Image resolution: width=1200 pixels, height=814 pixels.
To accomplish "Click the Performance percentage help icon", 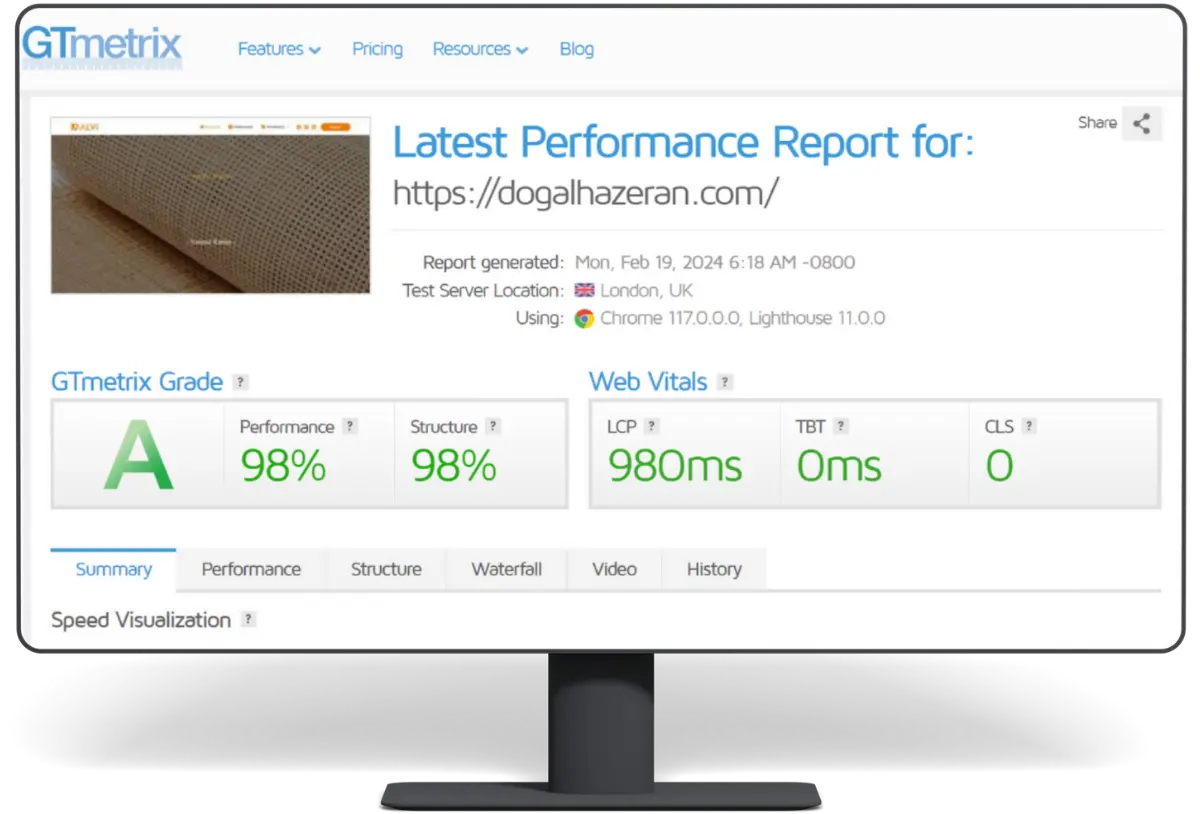I will 351,426.
